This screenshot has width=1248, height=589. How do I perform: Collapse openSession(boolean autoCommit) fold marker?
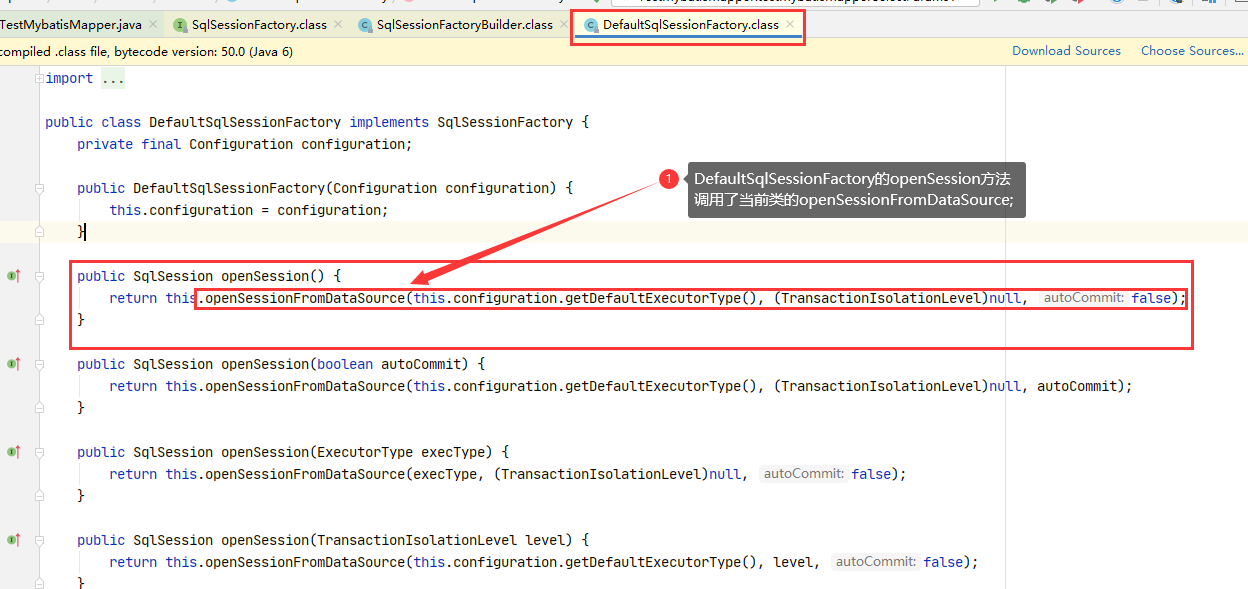pos(39,364)
